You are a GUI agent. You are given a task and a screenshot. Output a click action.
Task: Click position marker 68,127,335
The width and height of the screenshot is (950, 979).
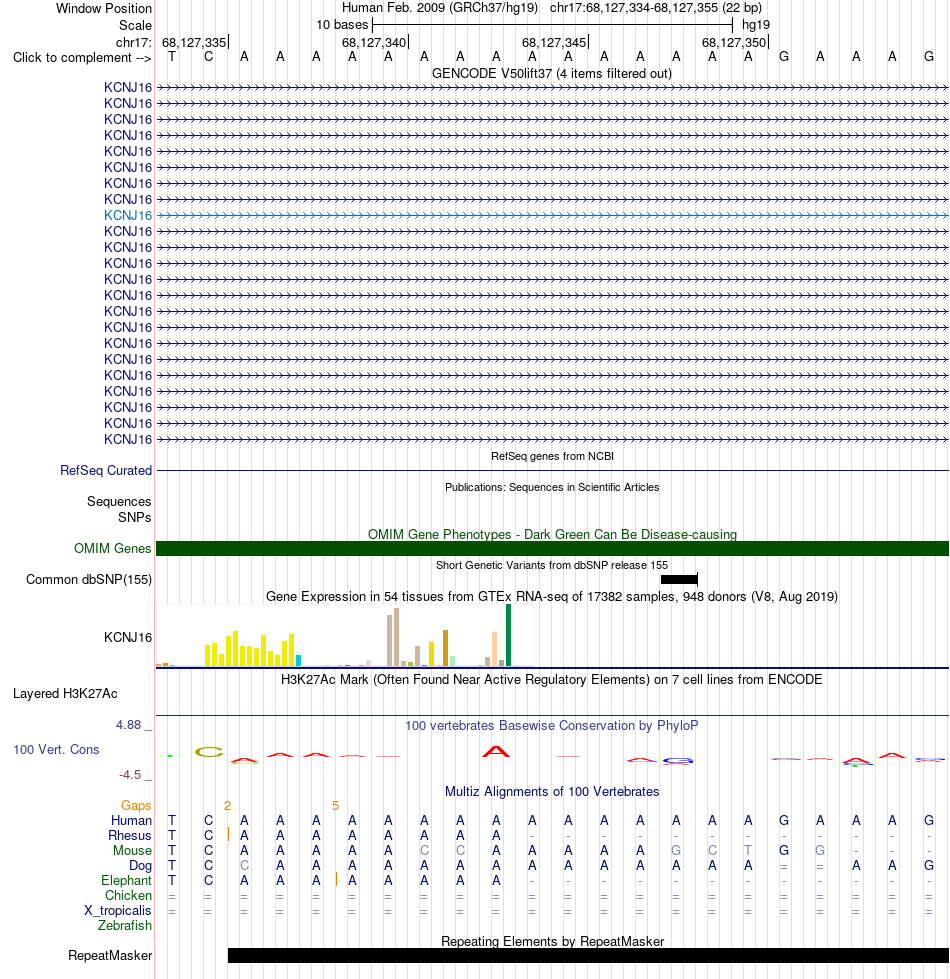(x=194, y=42)
